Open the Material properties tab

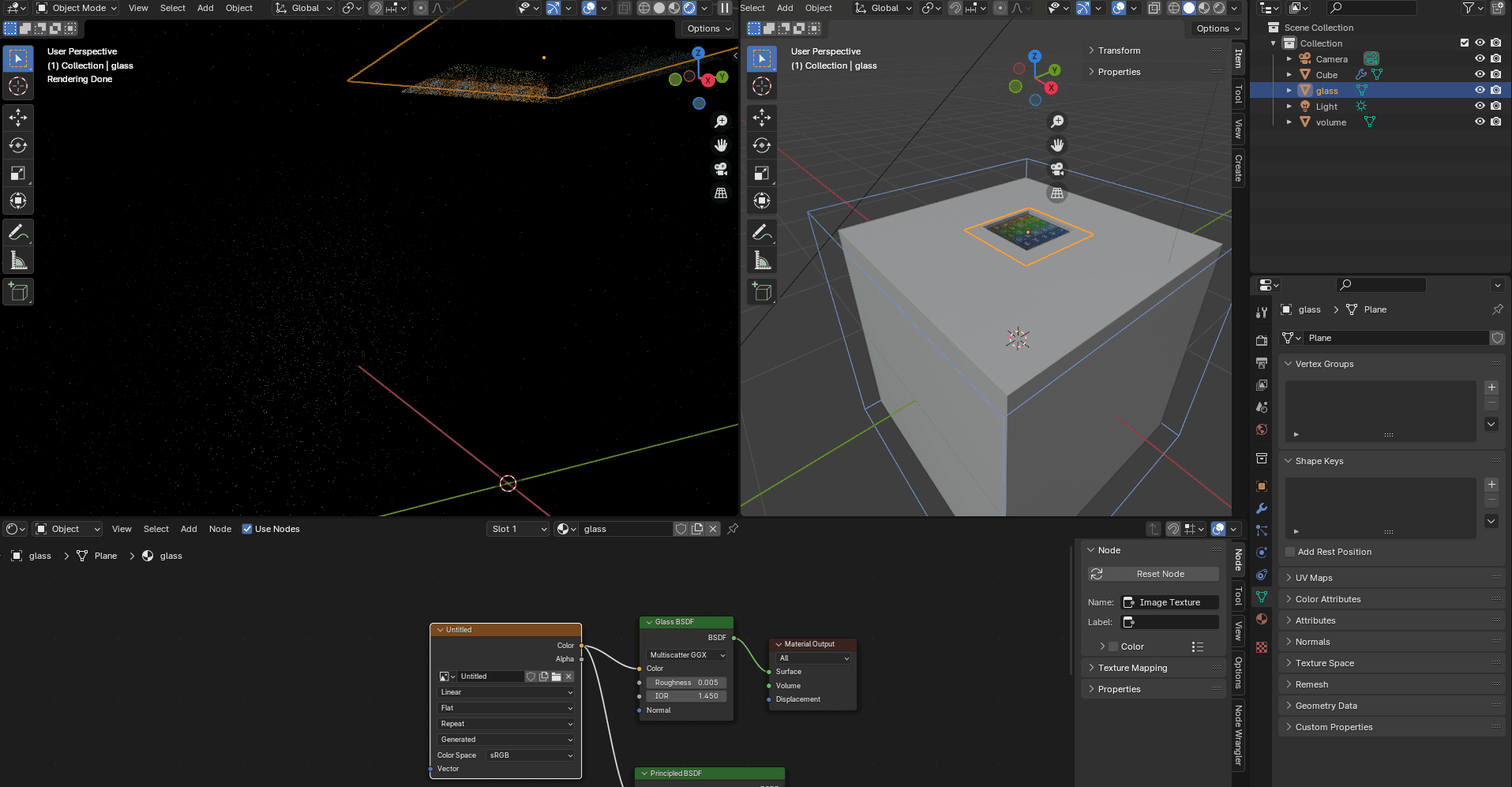(1262, 619)
